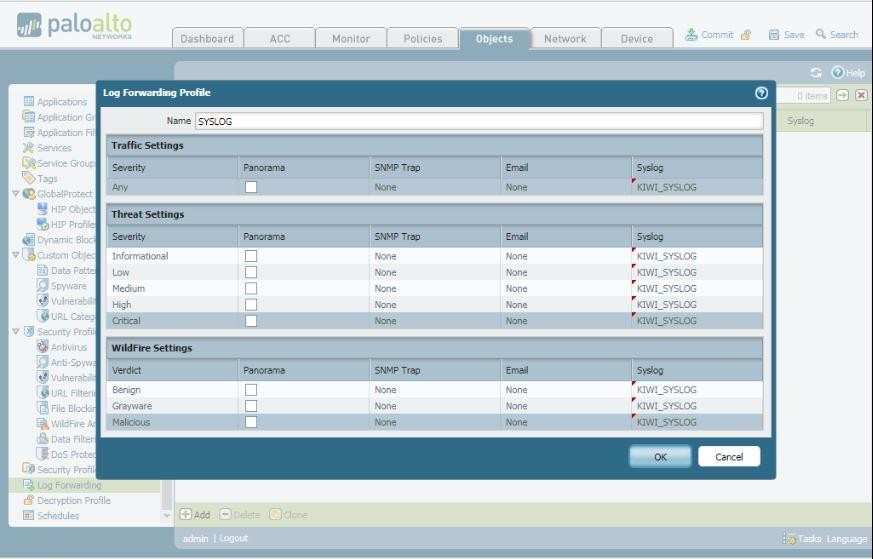Click the refresh icon beside Help

(x=816, y=73)
